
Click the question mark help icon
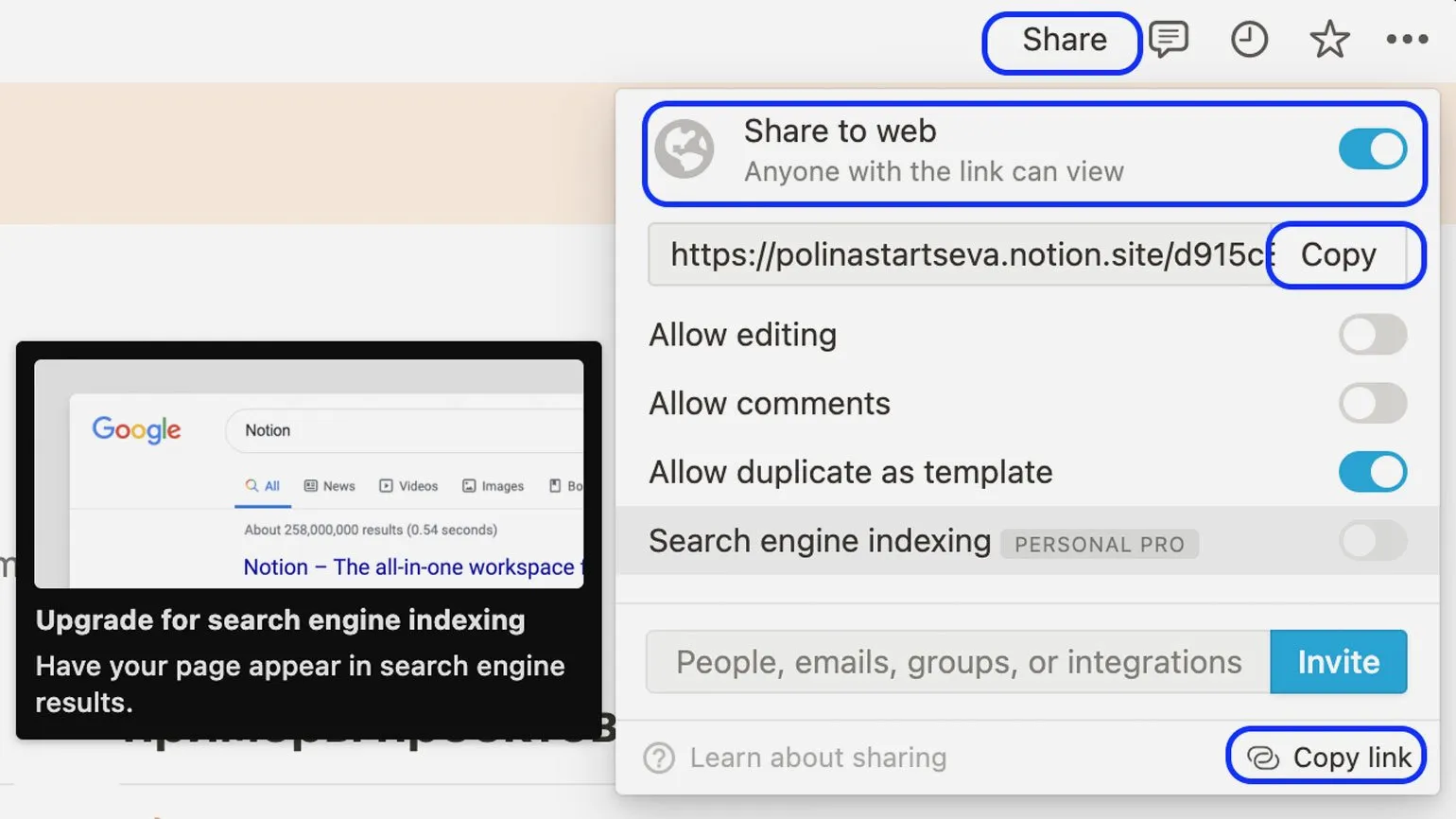(x=659, y=758)
